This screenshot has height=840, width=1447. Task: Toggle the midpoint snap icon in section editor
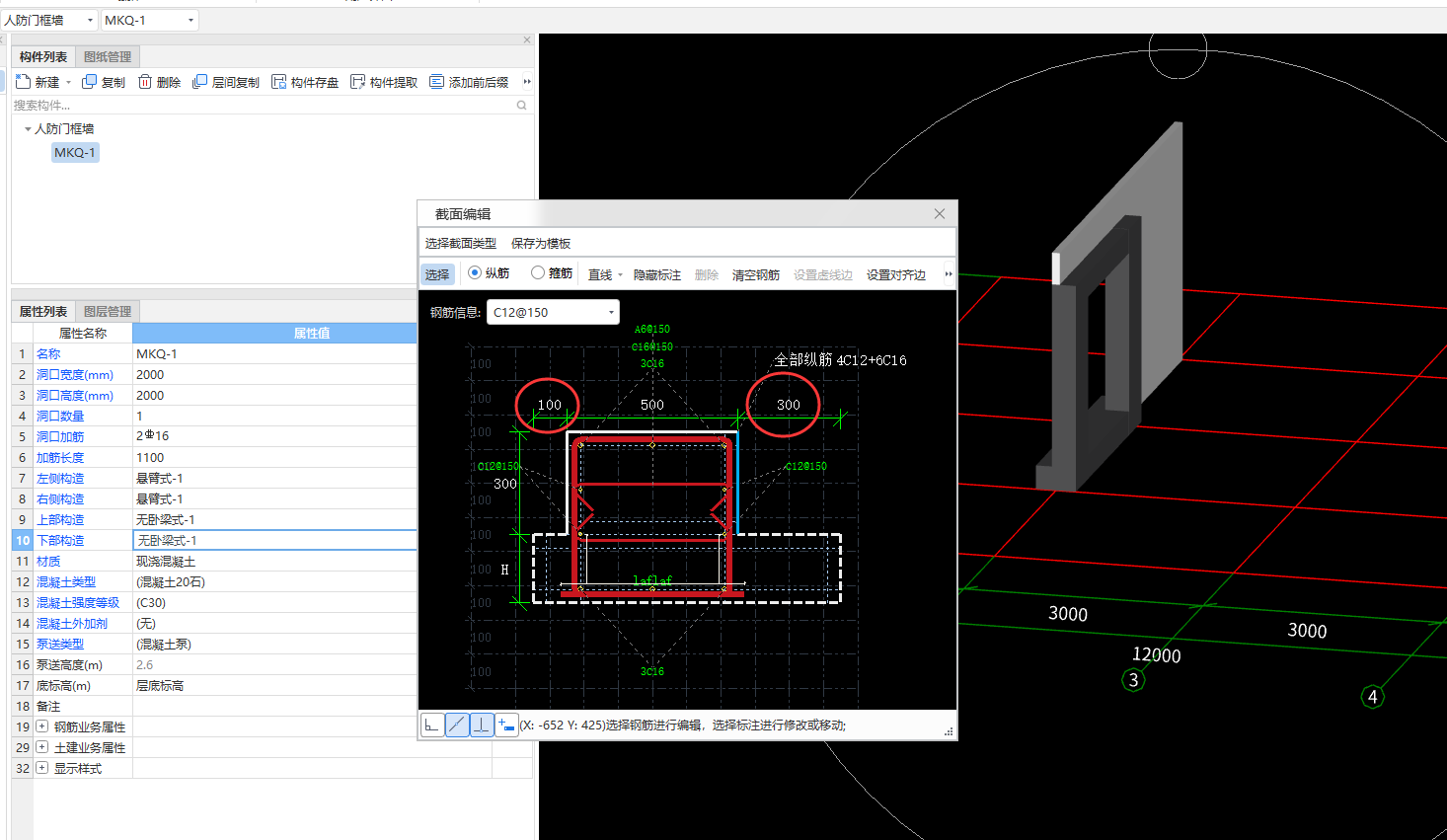[457, 725]
